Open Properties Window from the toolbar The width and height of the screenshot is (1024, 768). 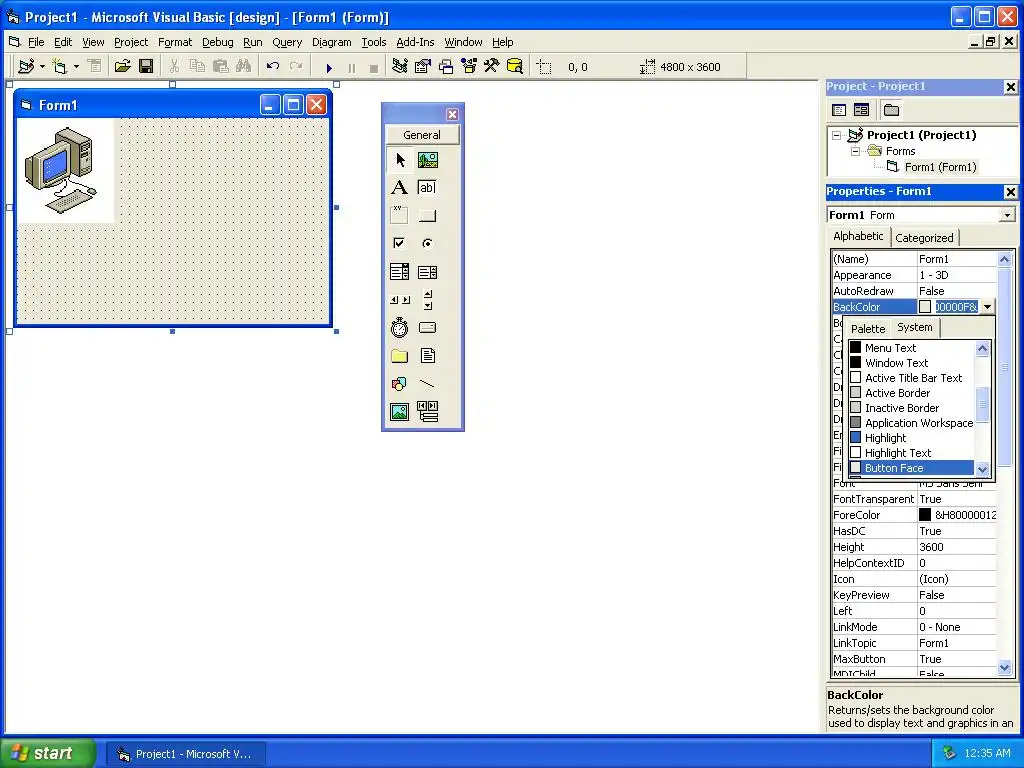coord(423,67)
